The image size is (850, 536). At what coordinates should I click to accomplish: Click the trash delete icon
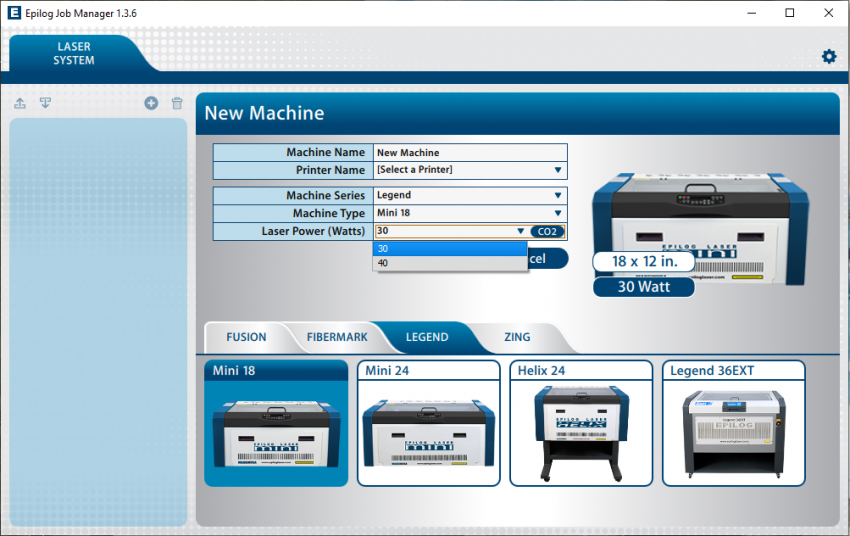tap(177, 103)
